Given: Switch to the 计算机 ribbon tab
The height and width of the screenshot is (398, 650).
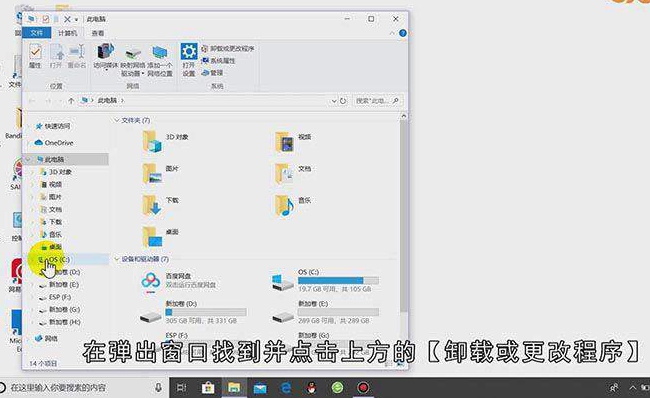Looking at the screenshot, I should point(67,33).
